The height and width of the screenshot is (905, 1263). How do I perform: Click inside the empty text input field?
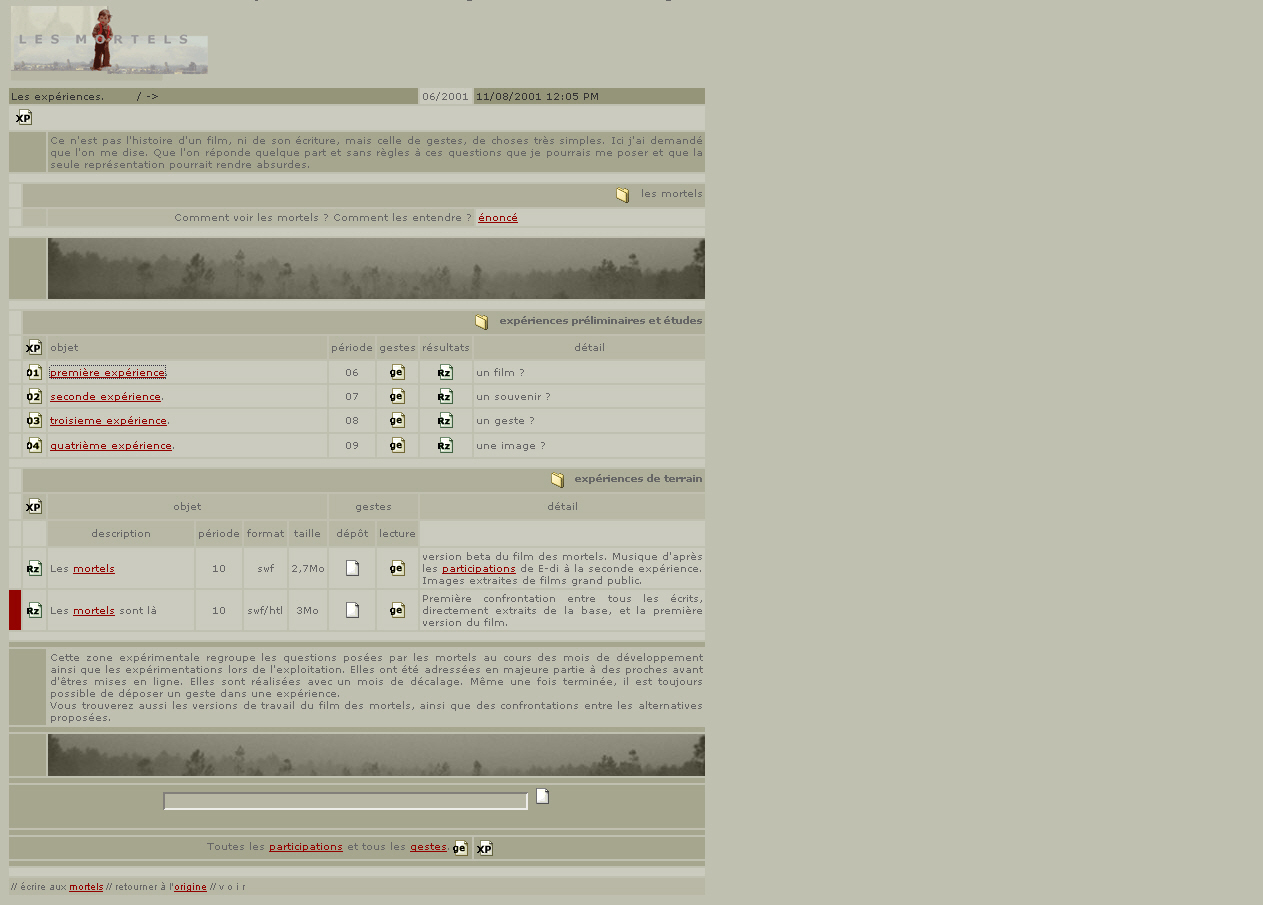click(345, 802)
